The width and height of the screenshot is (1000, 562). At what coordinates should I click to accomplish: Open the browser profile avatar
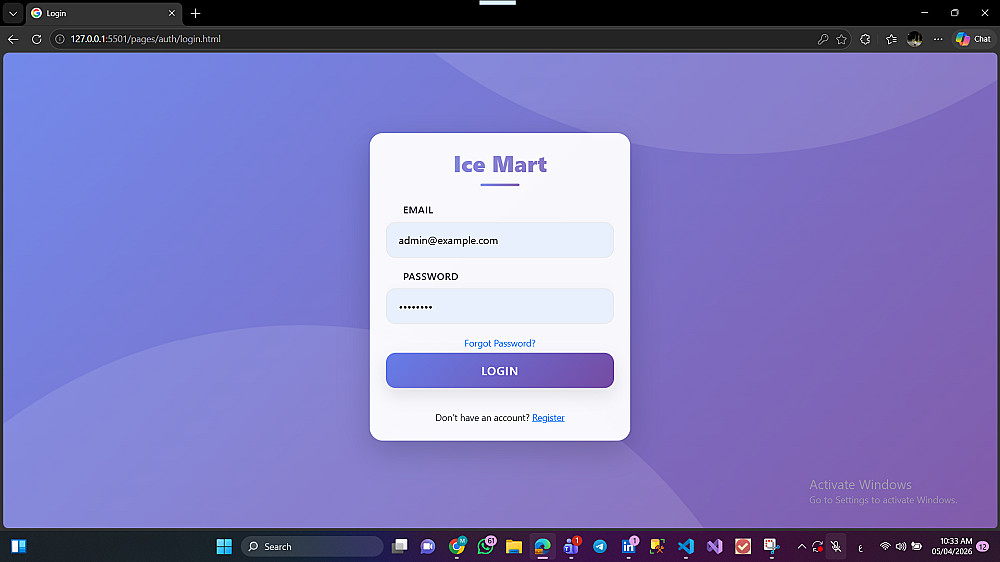915,39
